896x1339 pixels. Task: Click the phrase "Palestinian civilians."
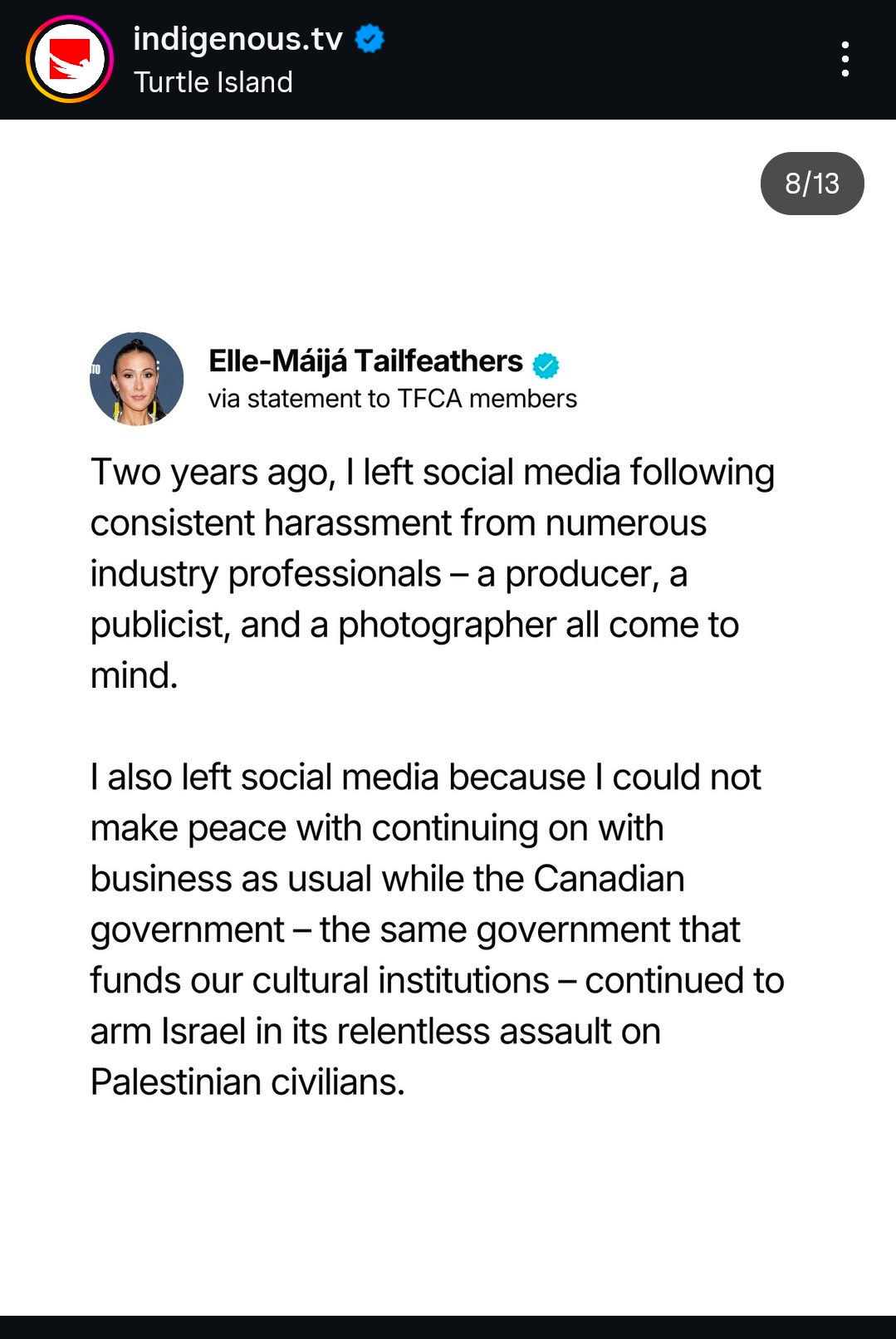point(247,1082)
